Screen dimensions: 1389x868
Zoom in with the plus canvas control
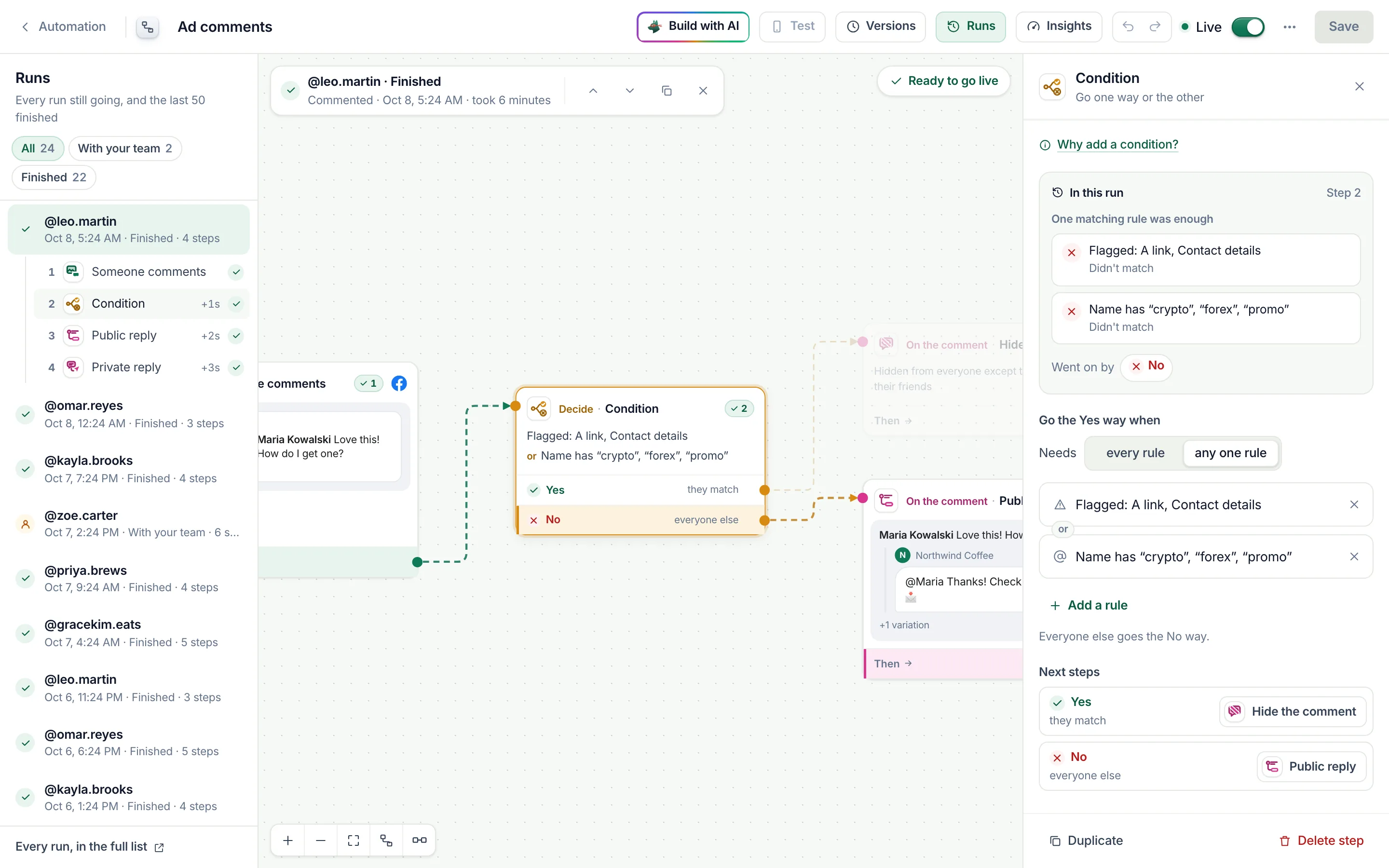(x=288, y=840)
